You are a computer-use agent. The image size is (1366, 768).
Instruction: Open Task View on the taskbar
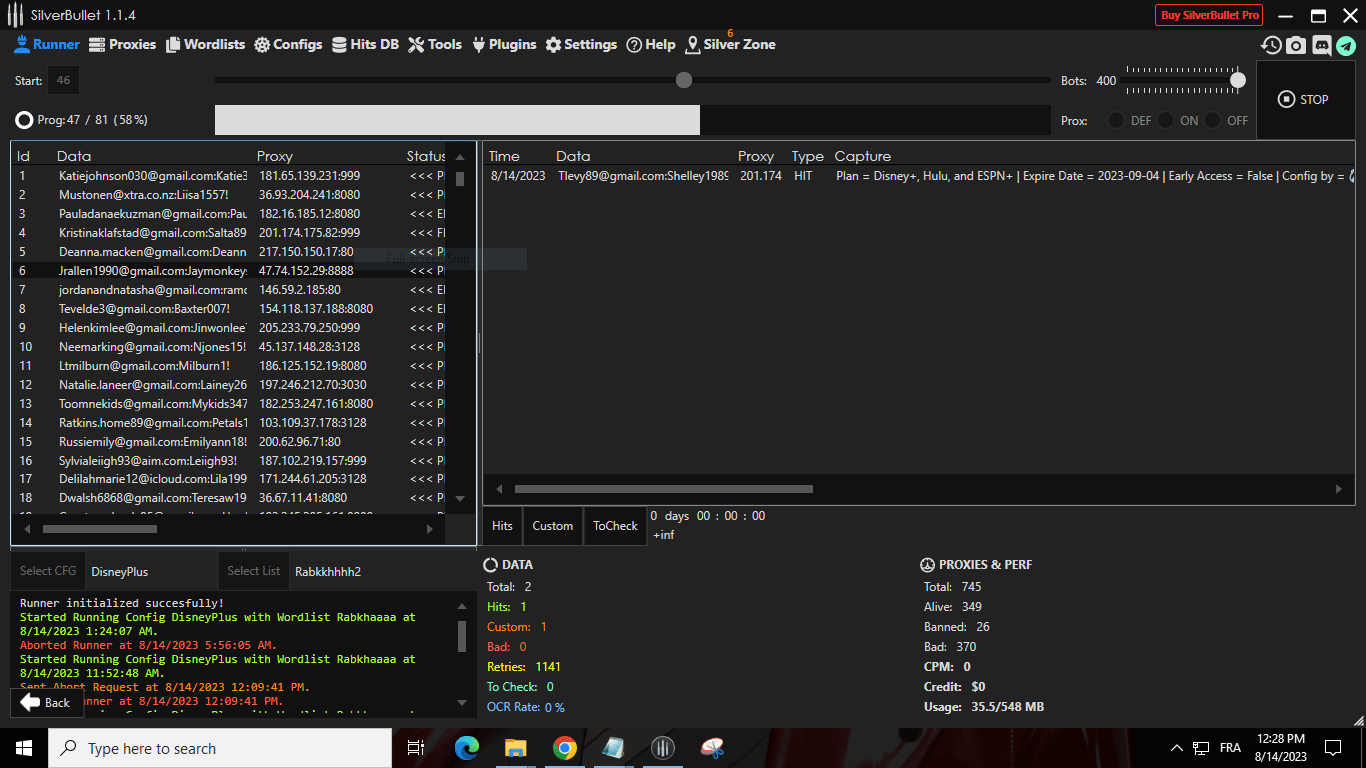coord(416,748)
